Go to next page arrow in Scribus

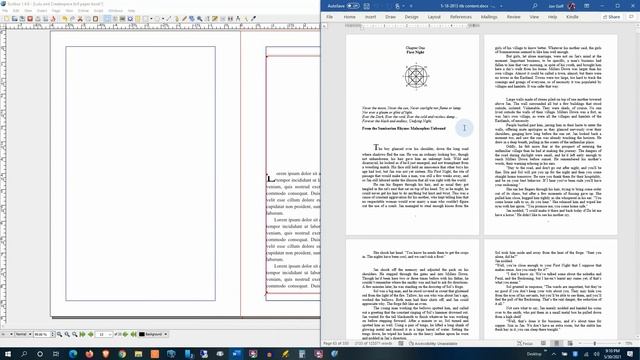coord(125,334)
